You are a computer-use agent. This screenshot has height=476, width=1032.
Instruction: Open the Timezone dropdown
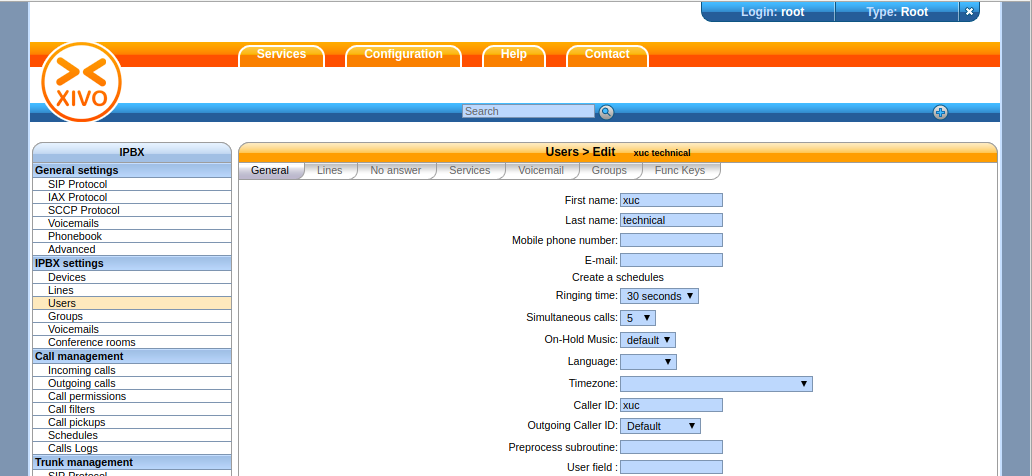(716, 384)
